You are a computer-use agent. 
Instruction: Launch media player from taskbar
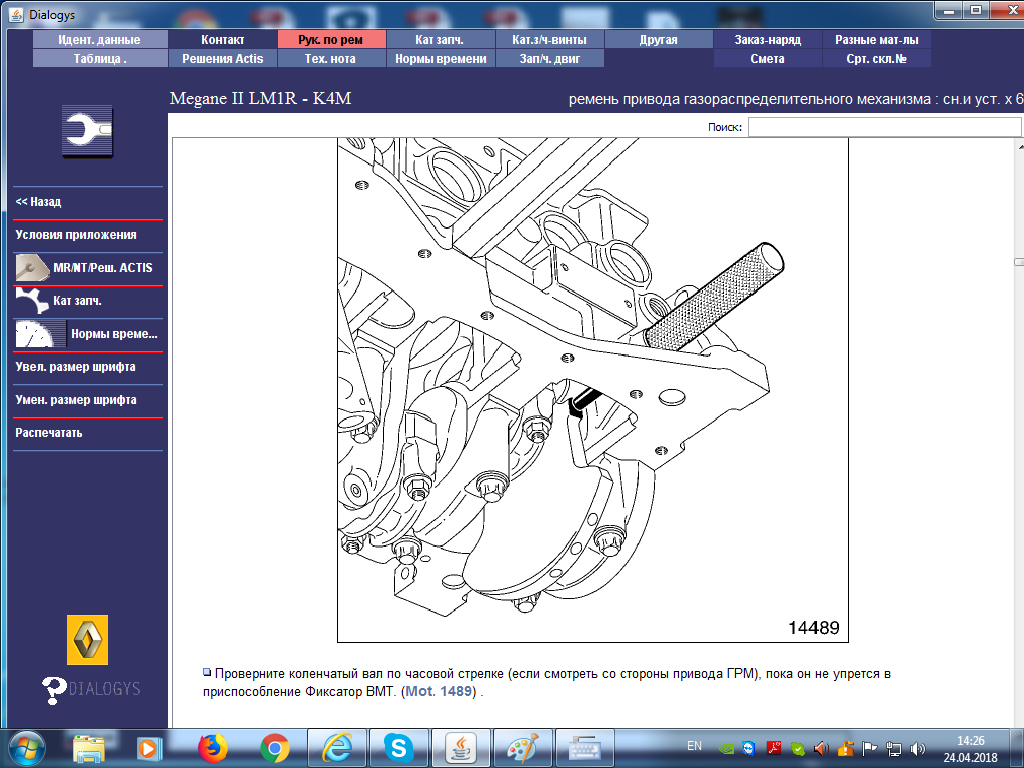(x=148, y=748)
